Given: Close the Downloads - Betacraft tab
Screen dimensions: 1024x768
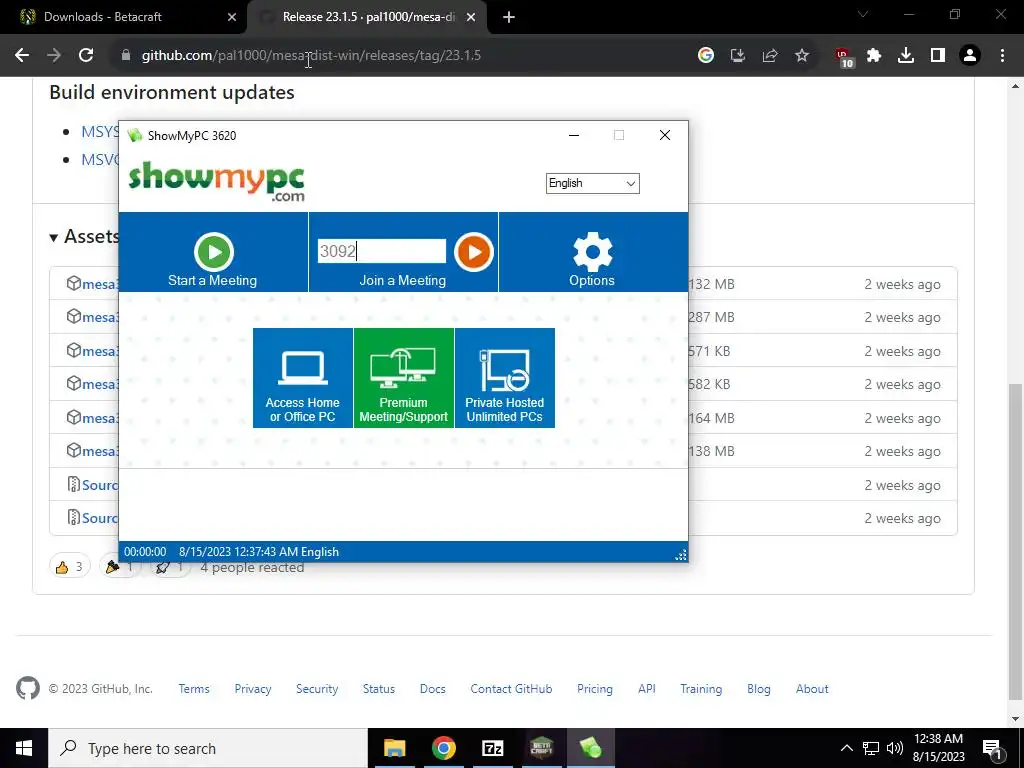Looking at the screenshot, I should (231, 17).
